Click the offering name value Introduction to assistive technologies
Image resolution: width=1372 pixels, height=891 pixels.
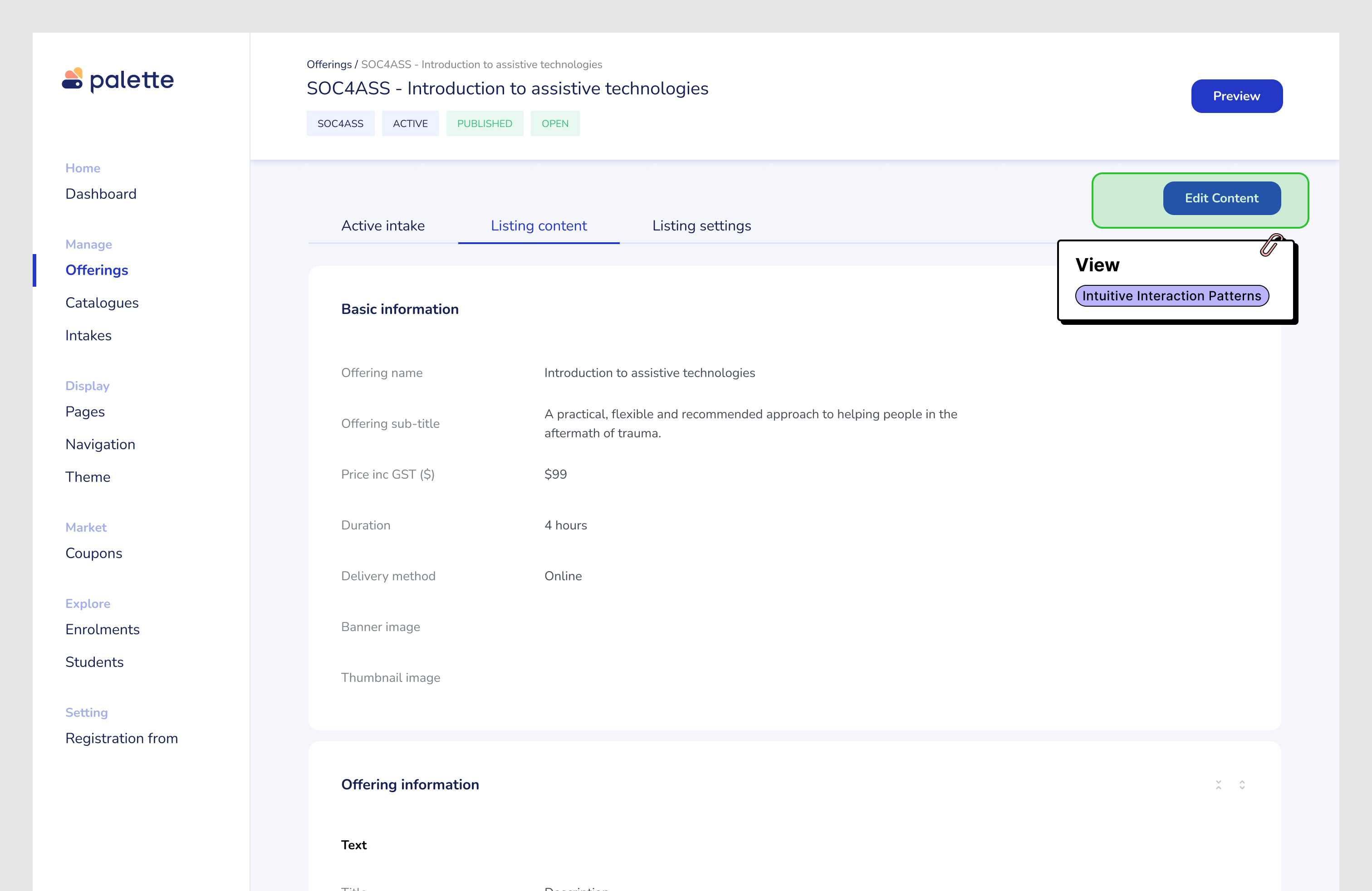pos(650,372)
